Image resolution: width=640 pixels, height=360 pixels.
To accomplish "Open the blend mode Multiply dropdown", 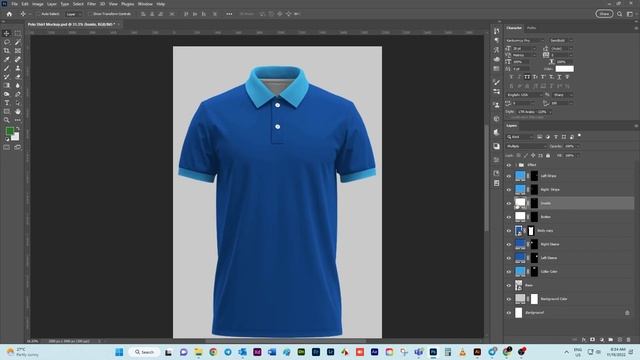I will [x=526, y=146].
